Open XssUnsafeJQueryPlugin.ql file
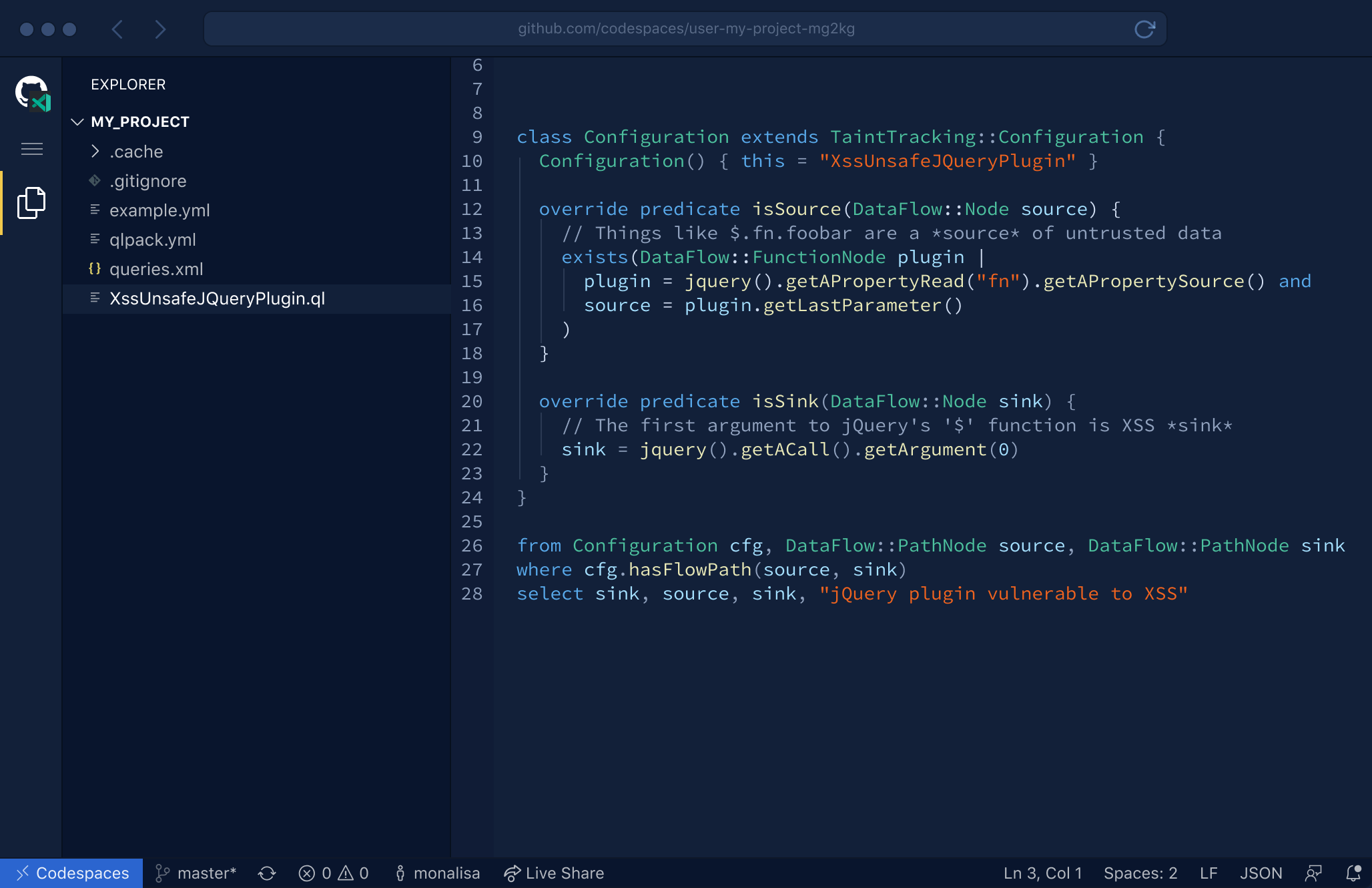The height and width of the screenshot is (888, 1372). point(217,298)
